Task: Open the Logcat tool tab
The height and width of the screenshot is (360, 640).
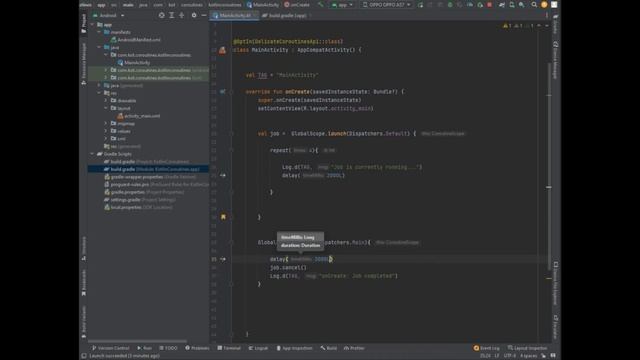Action: point(258,348)
